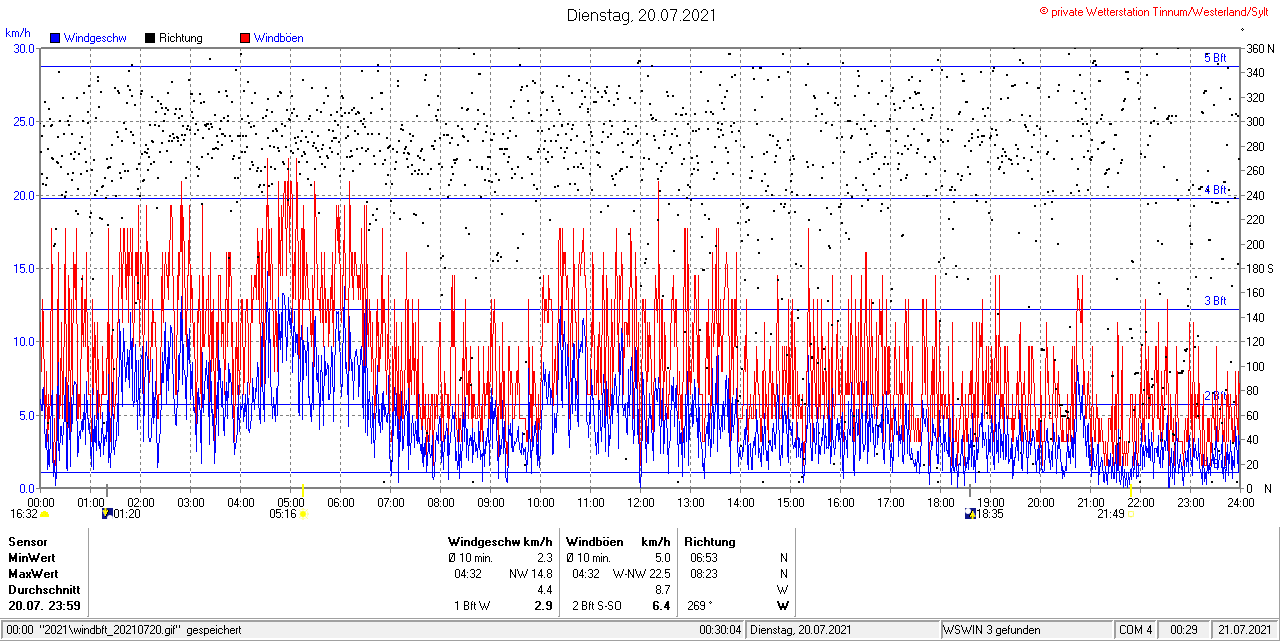Click the Richtung legend label
This screenshot has width=1280, height=641.
coord(180,38)
